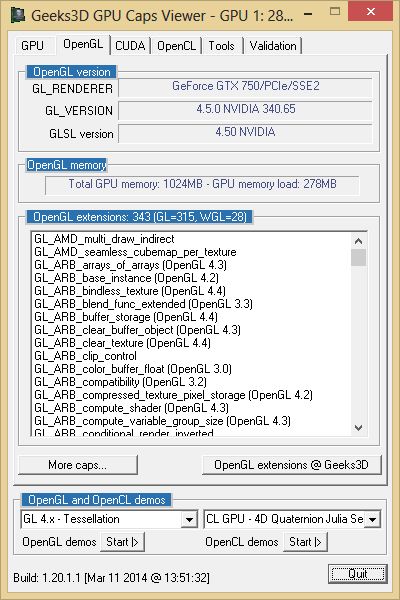Screen dimensions: 400x600
Task: Start the OpenCL demo
Action: [x=305, y=542]
